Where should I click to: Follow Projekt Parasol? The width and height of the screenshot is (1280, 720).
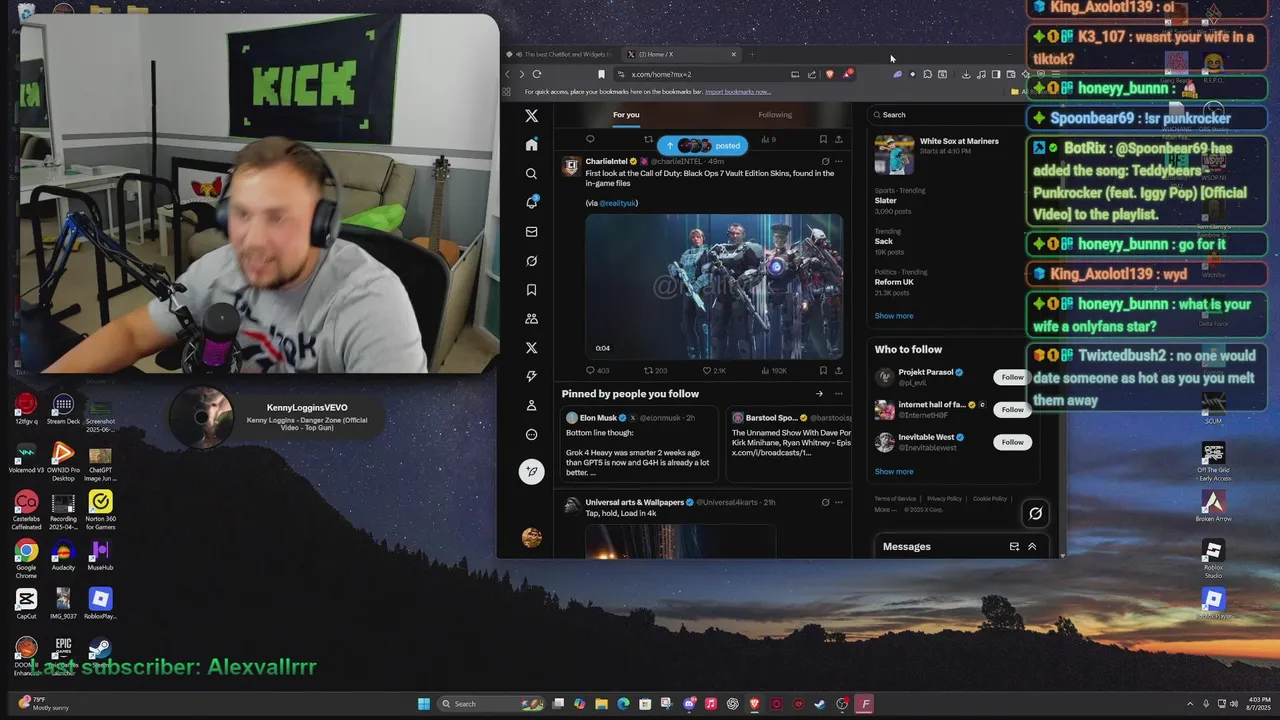[1012, 377]
